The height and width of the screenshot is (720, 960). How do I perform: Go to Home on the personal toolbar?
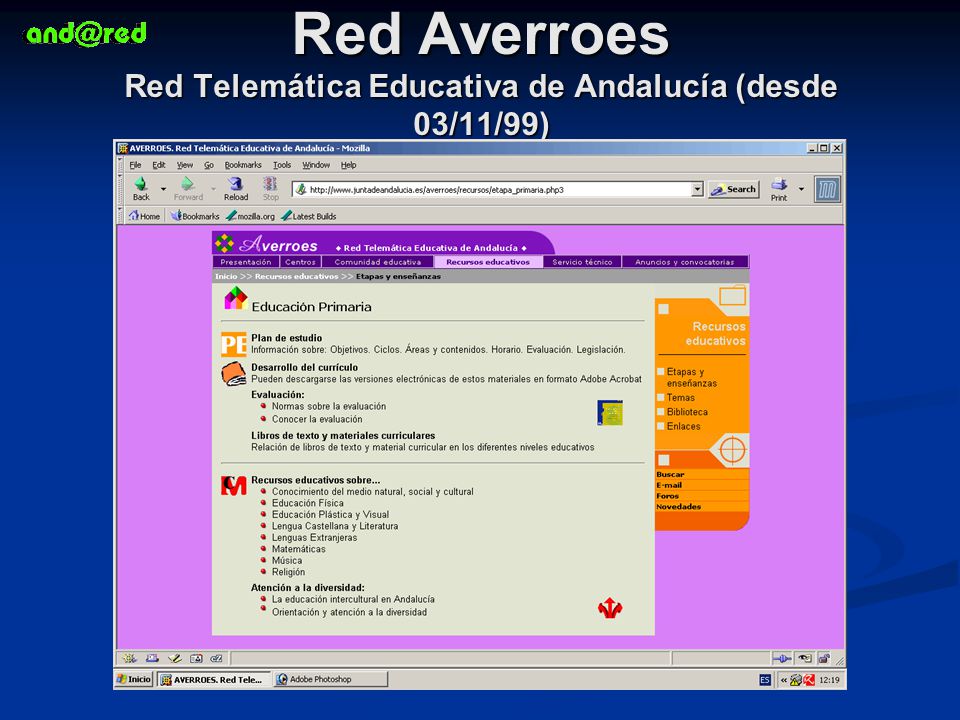point(144,216)
